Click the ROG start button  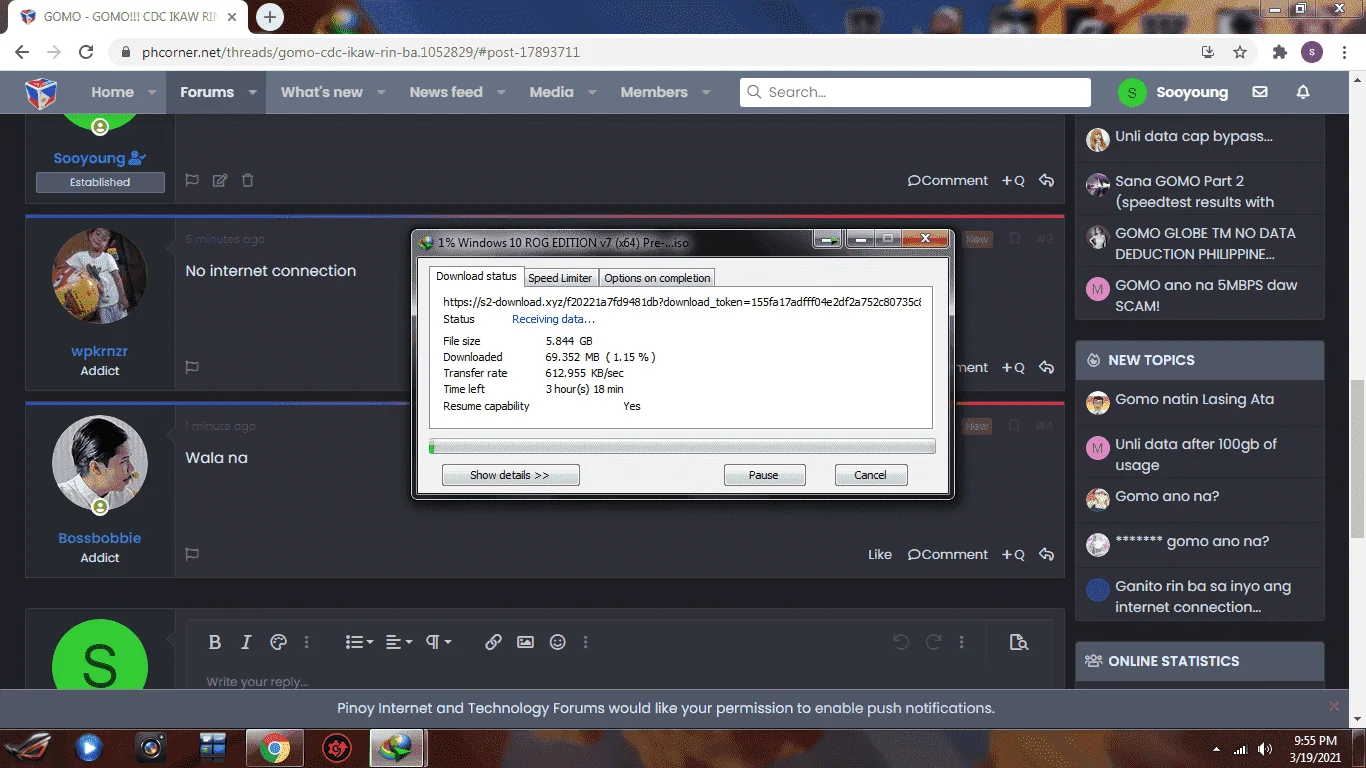29,747
